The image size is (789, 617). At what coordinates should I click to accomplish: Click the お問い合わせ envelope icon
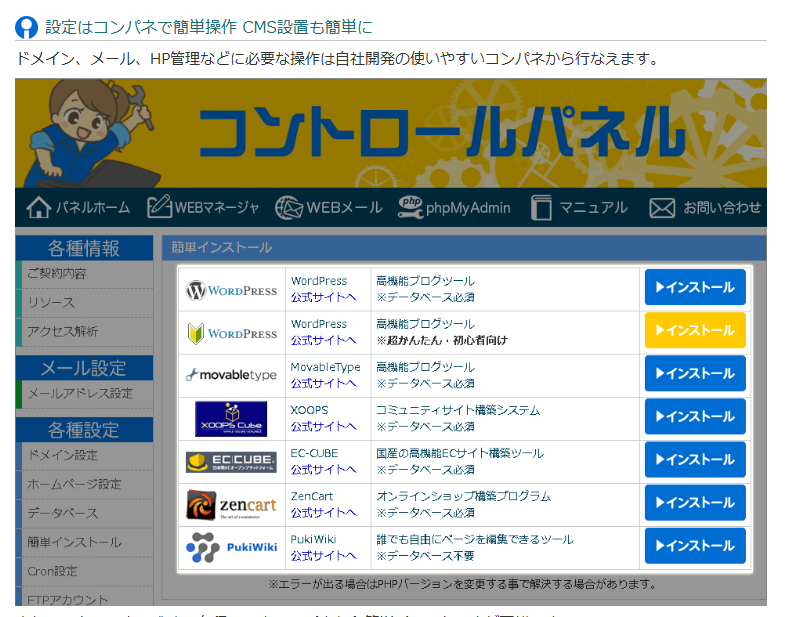[662, 208]
